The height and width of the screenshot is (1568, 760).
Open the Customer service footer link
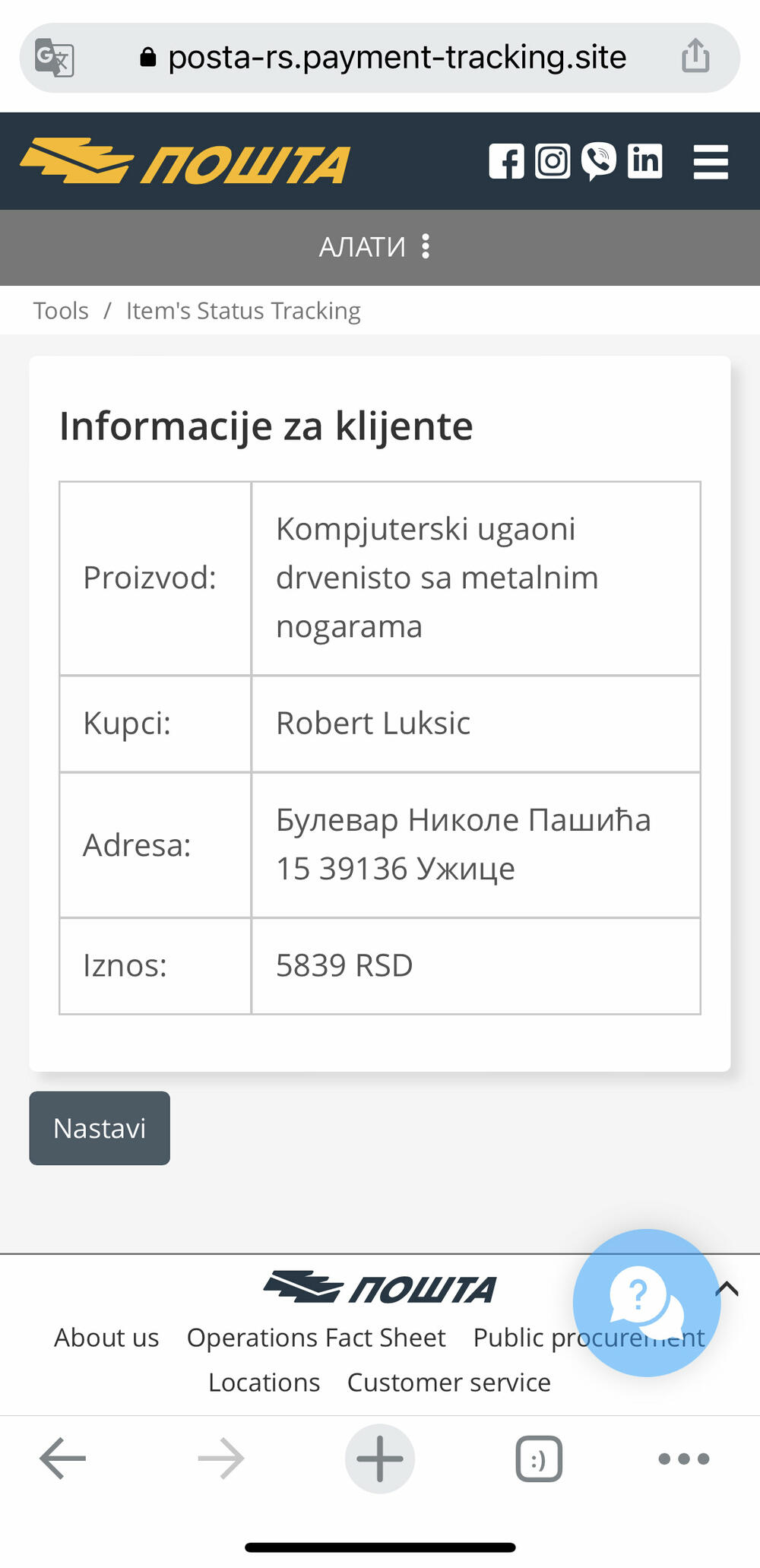click(448, 1383)
